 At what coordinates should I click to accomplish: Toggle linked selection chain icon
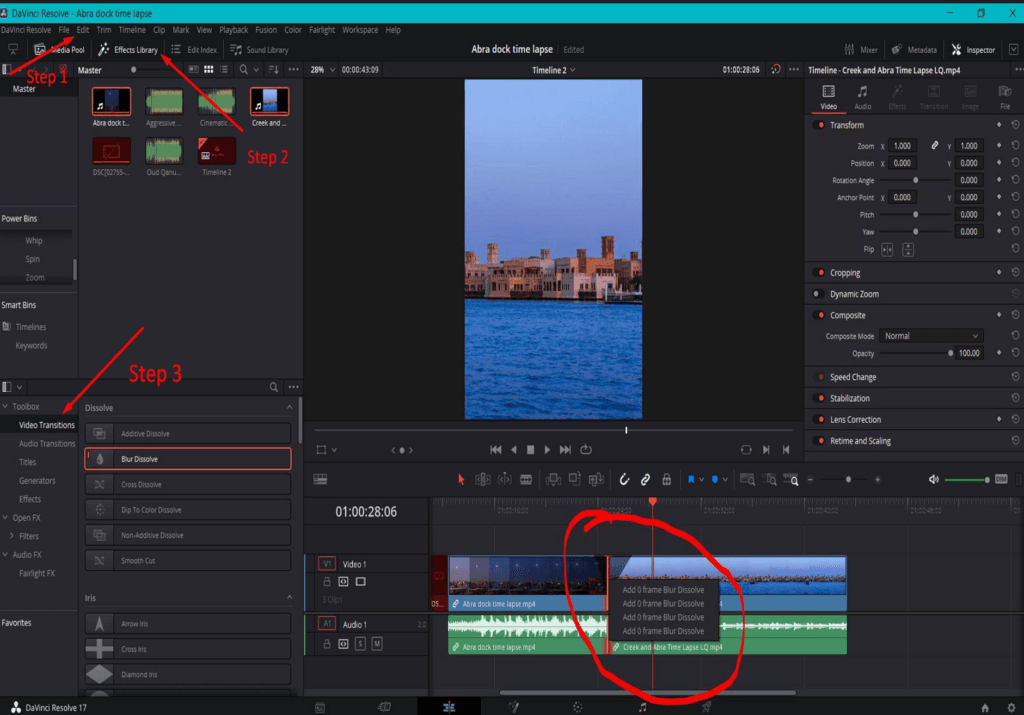[645, 480]
